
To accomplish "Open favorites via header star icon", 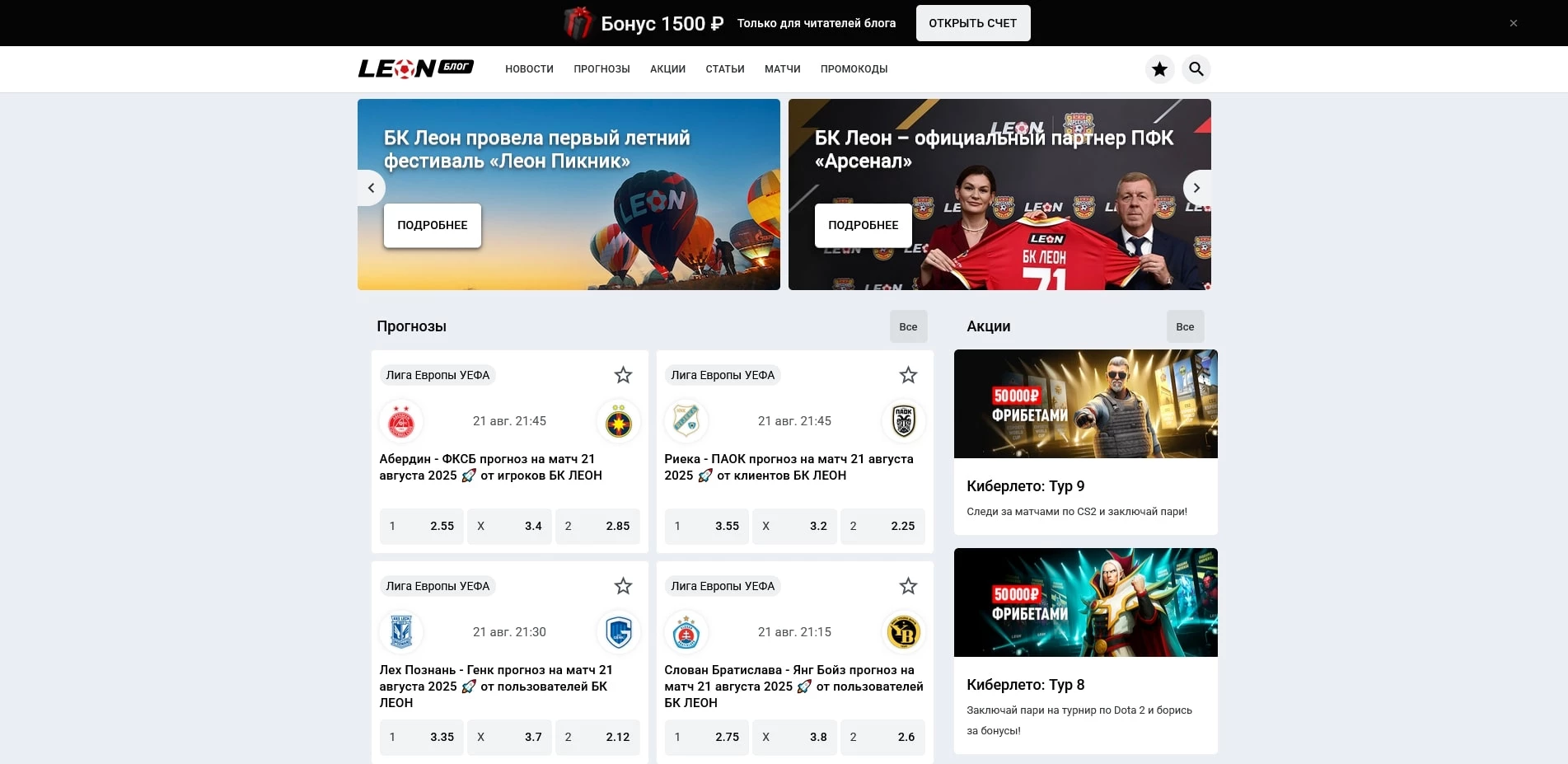I will [1159, 69].
